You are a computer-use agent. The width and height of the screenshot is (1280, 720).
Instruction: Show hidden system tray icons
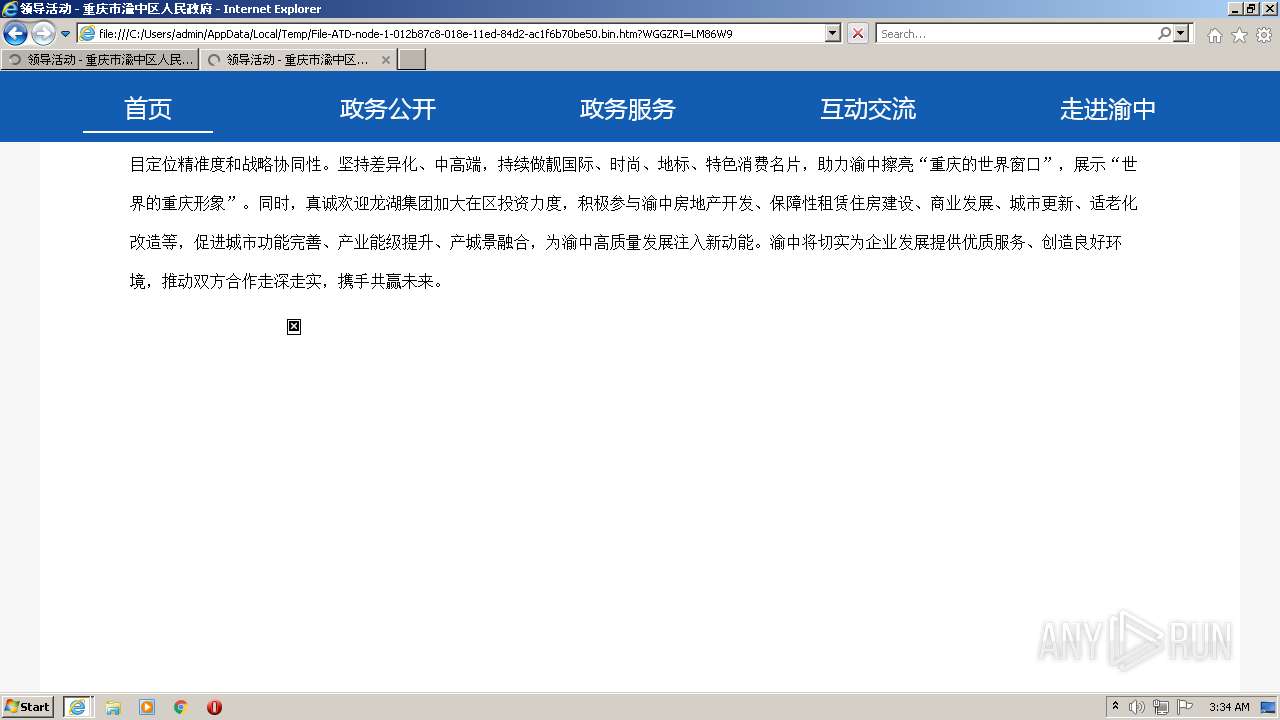(x=1116, y=707)
